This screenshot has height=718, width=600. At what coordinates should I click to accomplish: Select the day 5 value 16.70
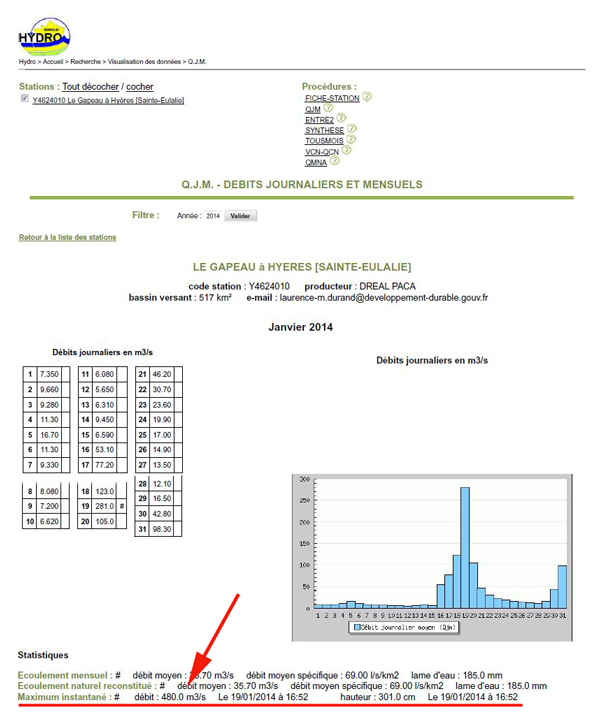(x=49, y=435)
